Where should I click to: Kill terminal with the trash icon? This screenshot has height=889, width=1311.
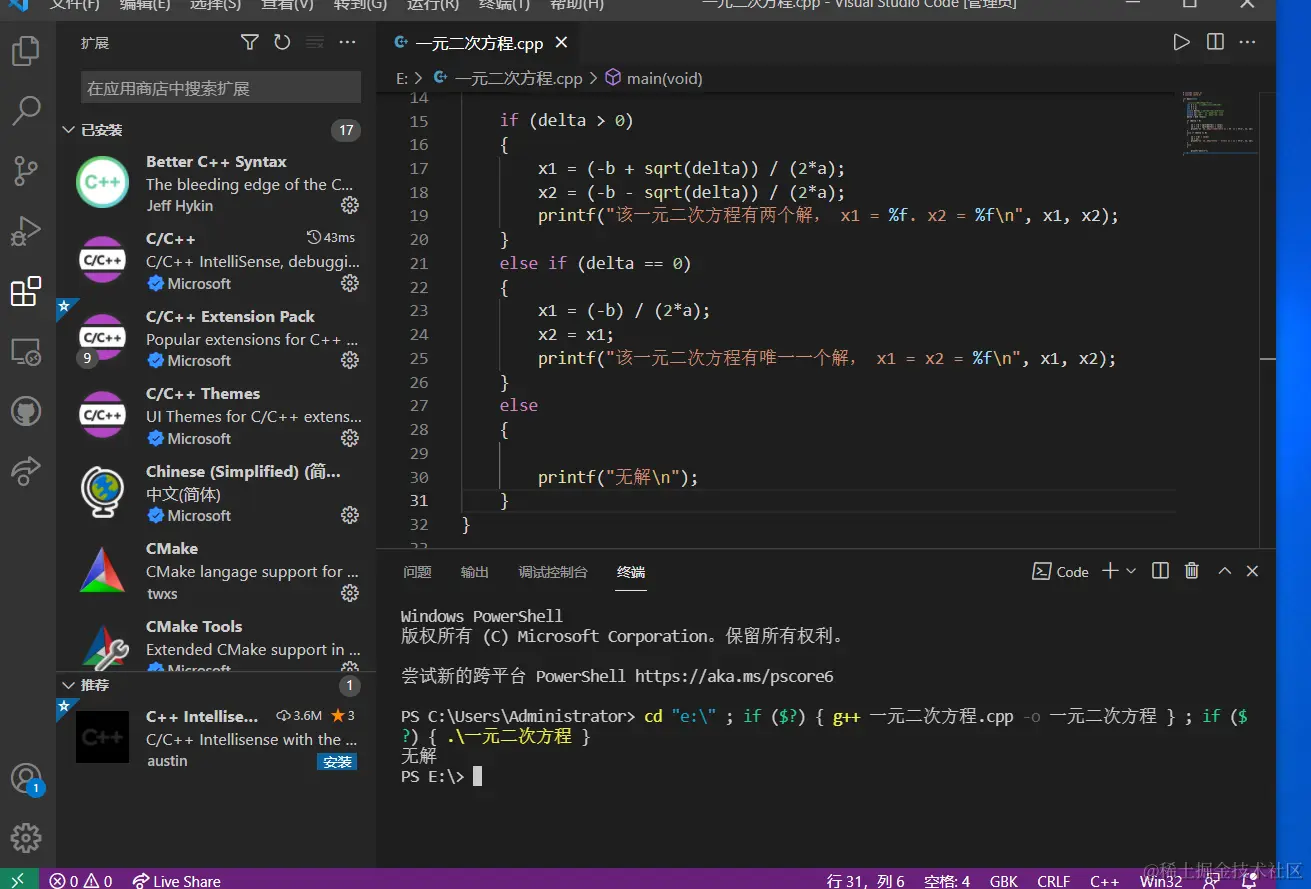(x=1191, y=571)
